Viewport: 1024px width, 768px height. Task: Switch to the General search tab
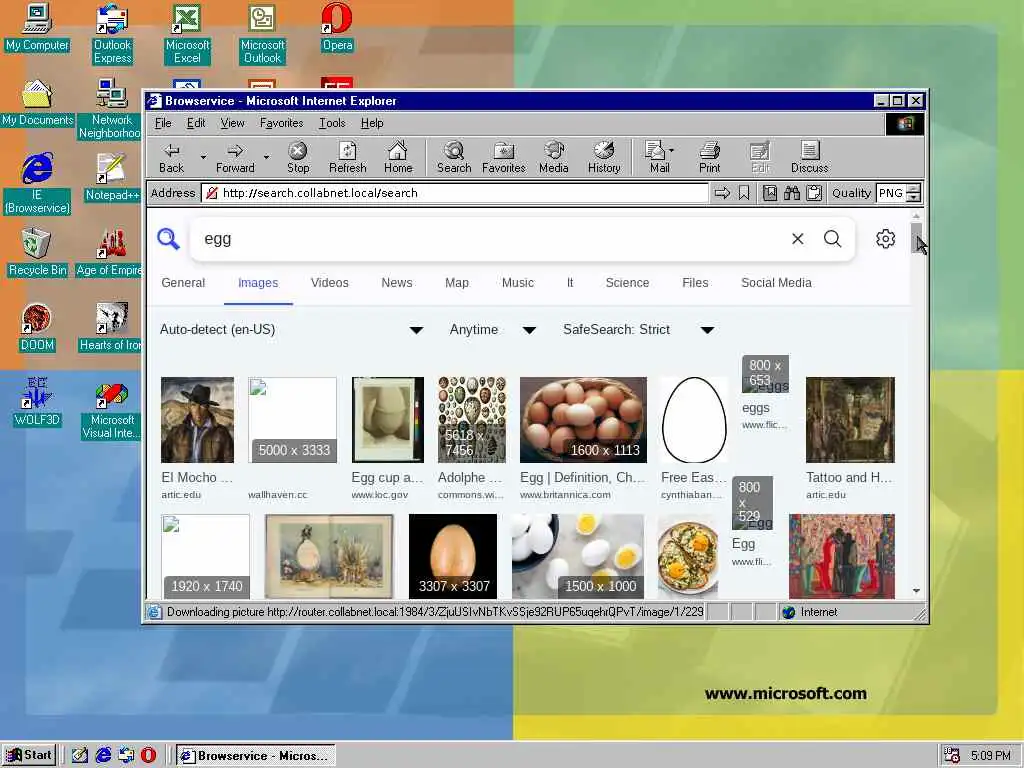(x=183, y=283)
